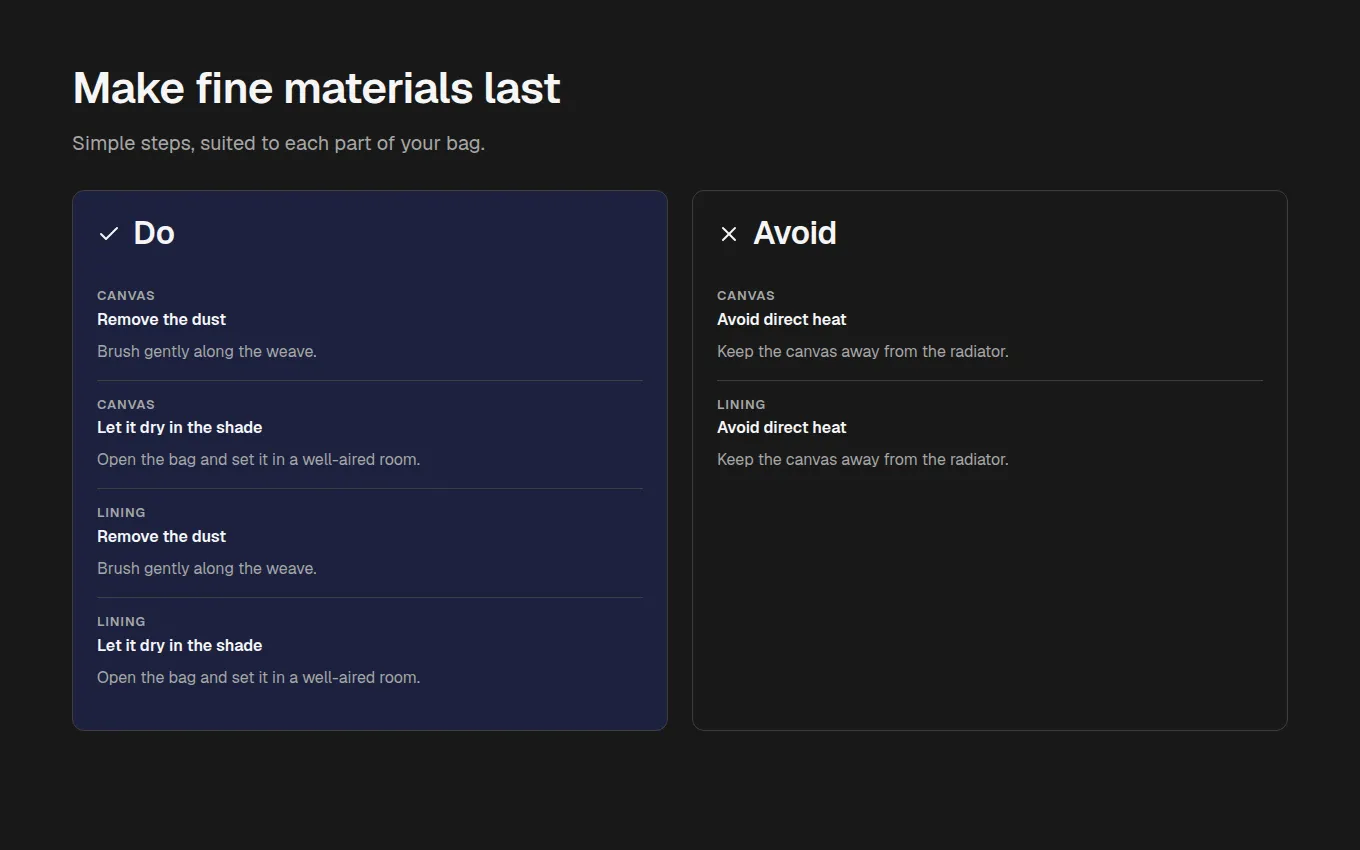
Task: Click the "Avoid" card heading text
Action: pyautogui.click(x=795, y=233)
